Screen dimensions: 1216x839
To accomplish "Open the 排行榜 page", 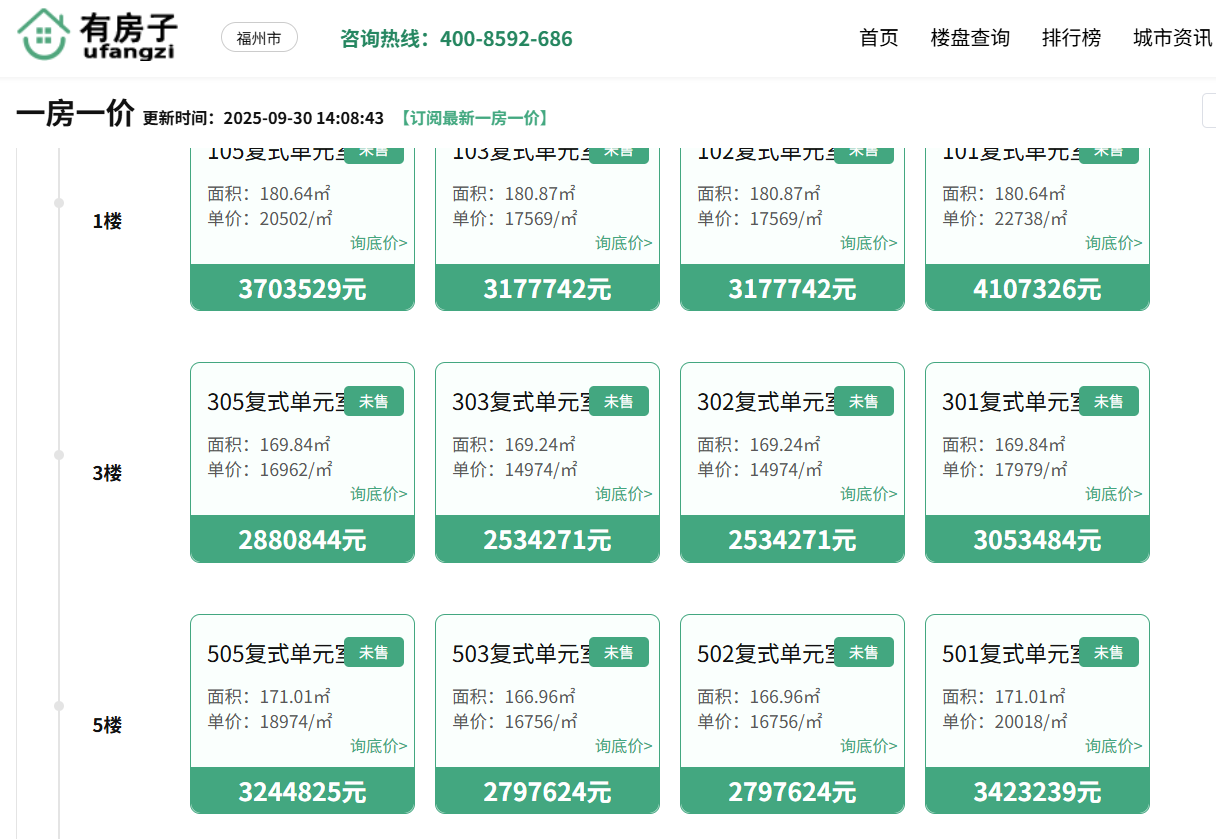I will [x=1071, y=38].
